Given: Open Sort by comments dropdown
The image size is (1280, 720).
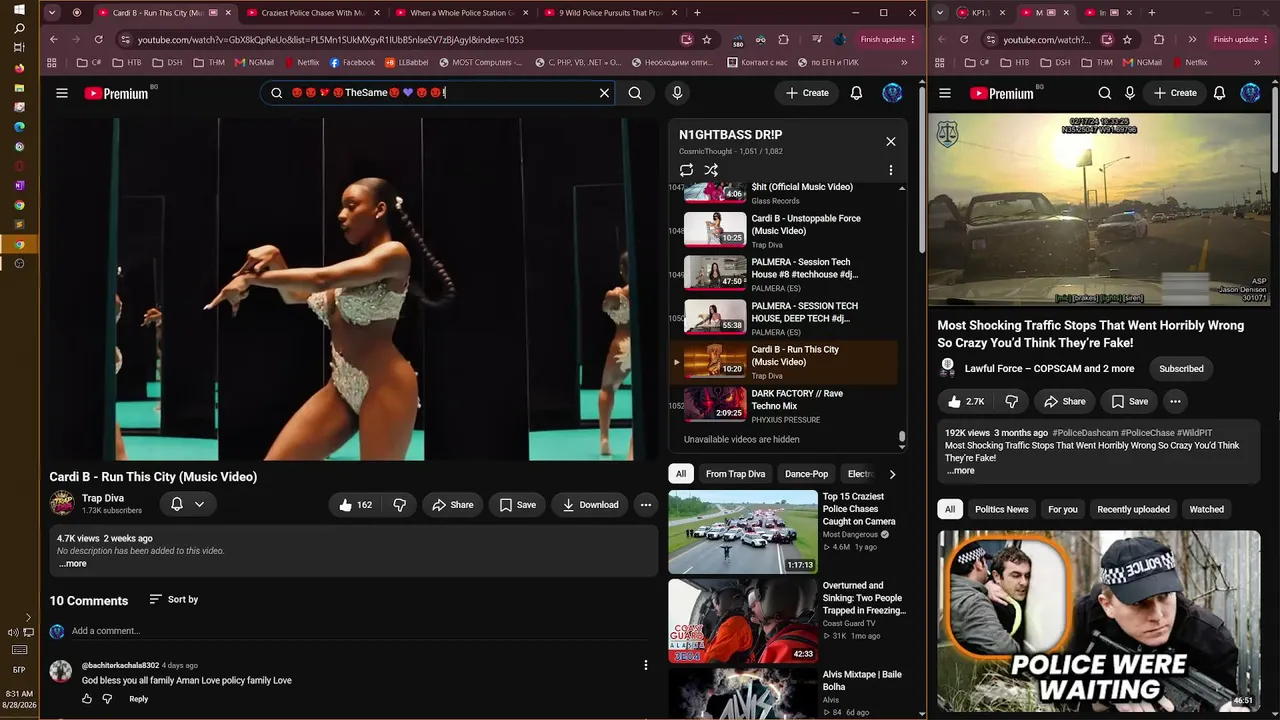Looking at the screenshot, I should pyautogui.click(x=174, y=599).
